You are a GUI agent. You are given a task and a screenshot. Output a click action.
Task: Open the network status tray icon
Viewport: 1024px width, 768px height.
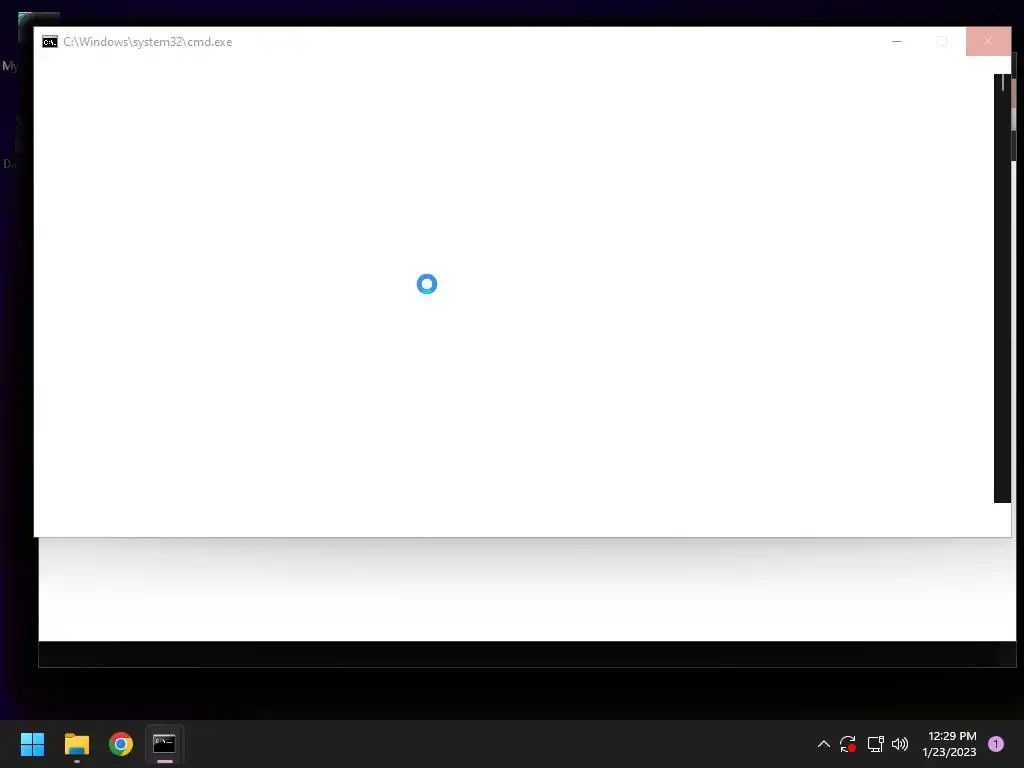[875, 744]
